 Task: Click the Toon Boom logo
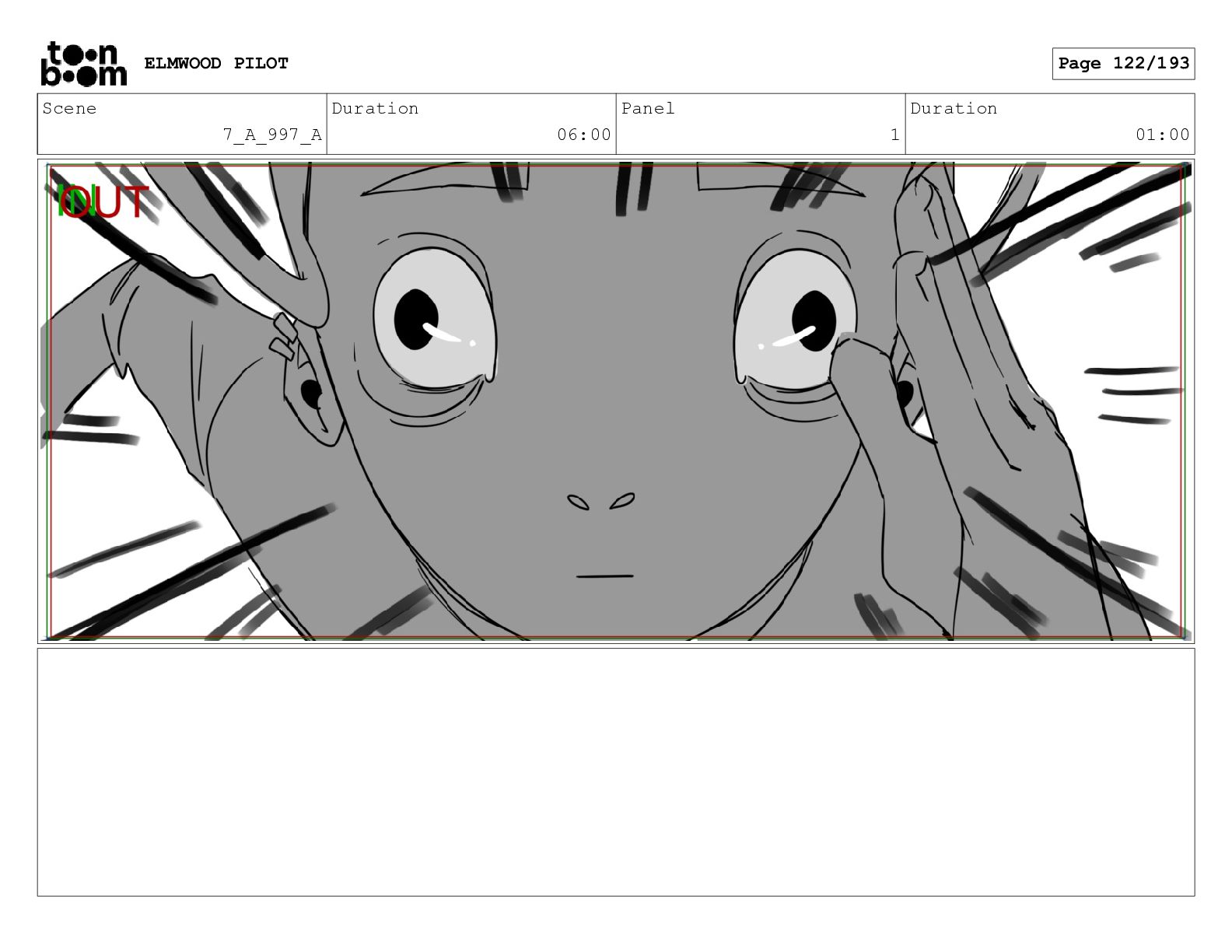pos(83,64)
